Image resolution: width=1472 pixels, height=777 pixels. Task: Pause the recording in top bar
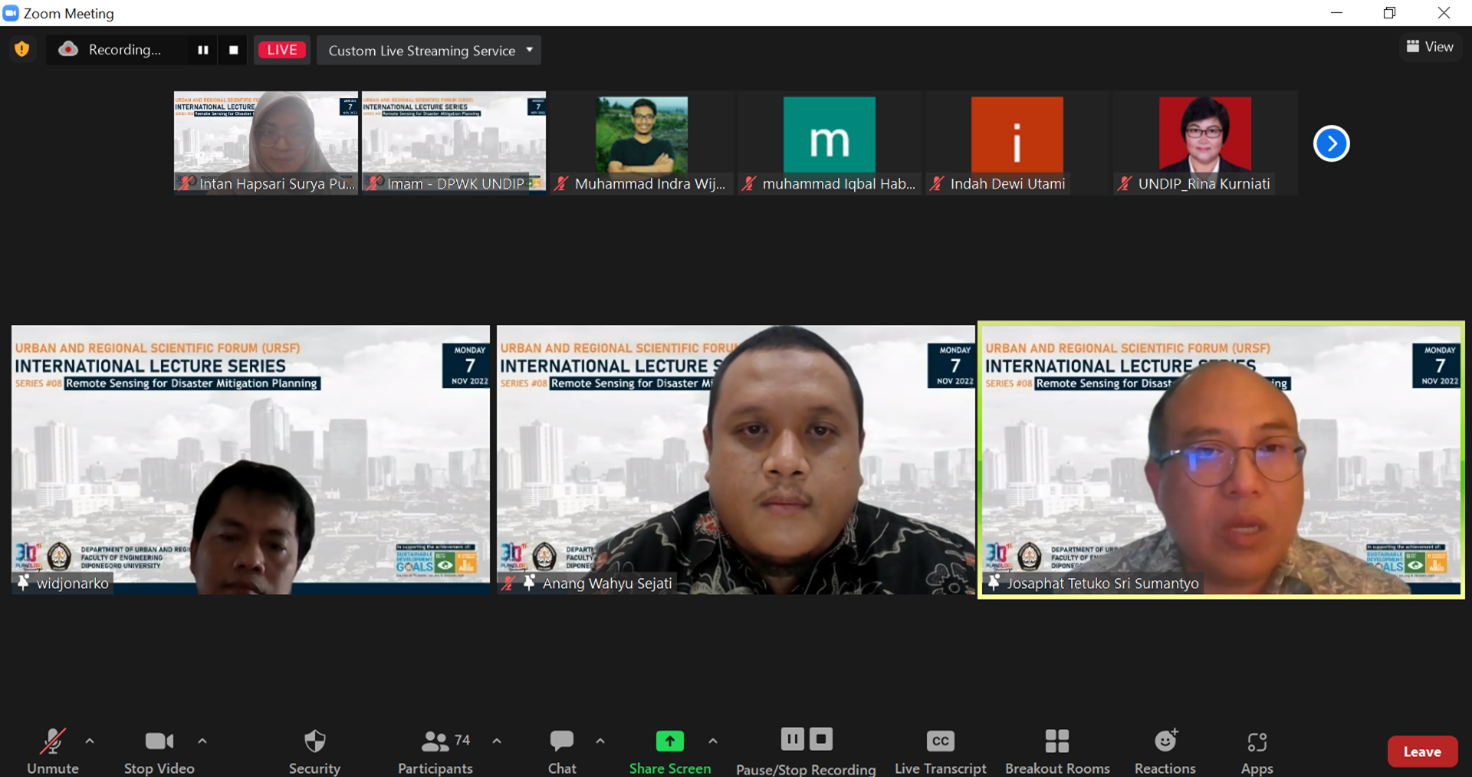point(203,50)
